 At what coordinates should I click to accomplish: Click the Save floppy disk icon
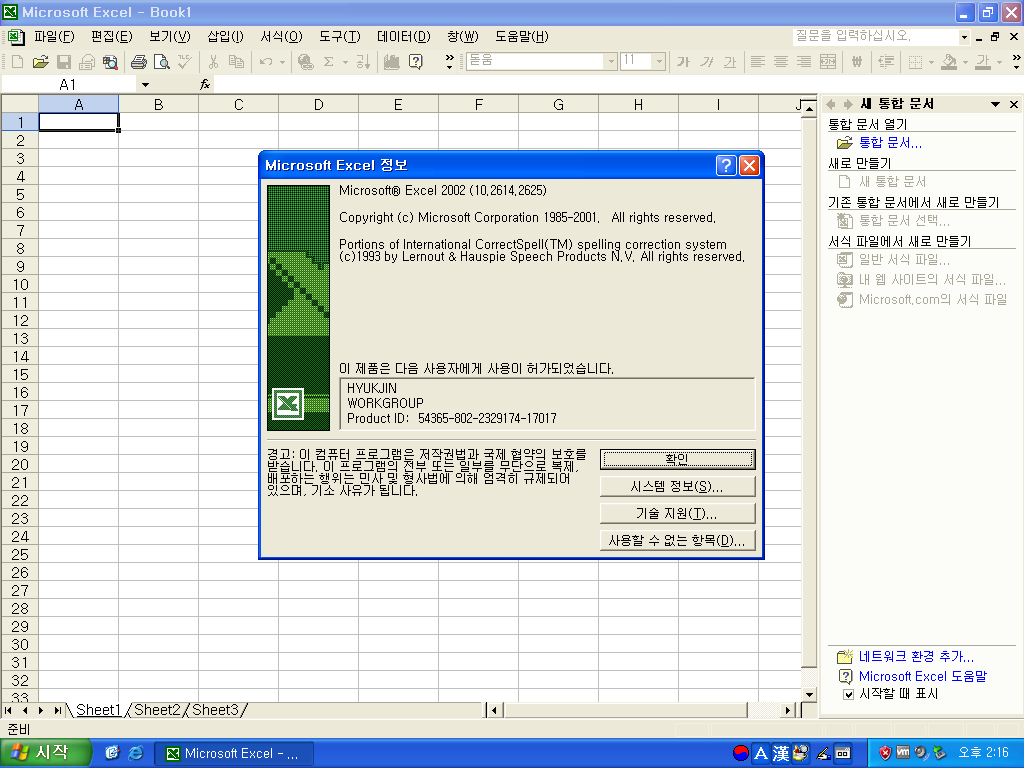pyautogui.click(x=64, y=62)
